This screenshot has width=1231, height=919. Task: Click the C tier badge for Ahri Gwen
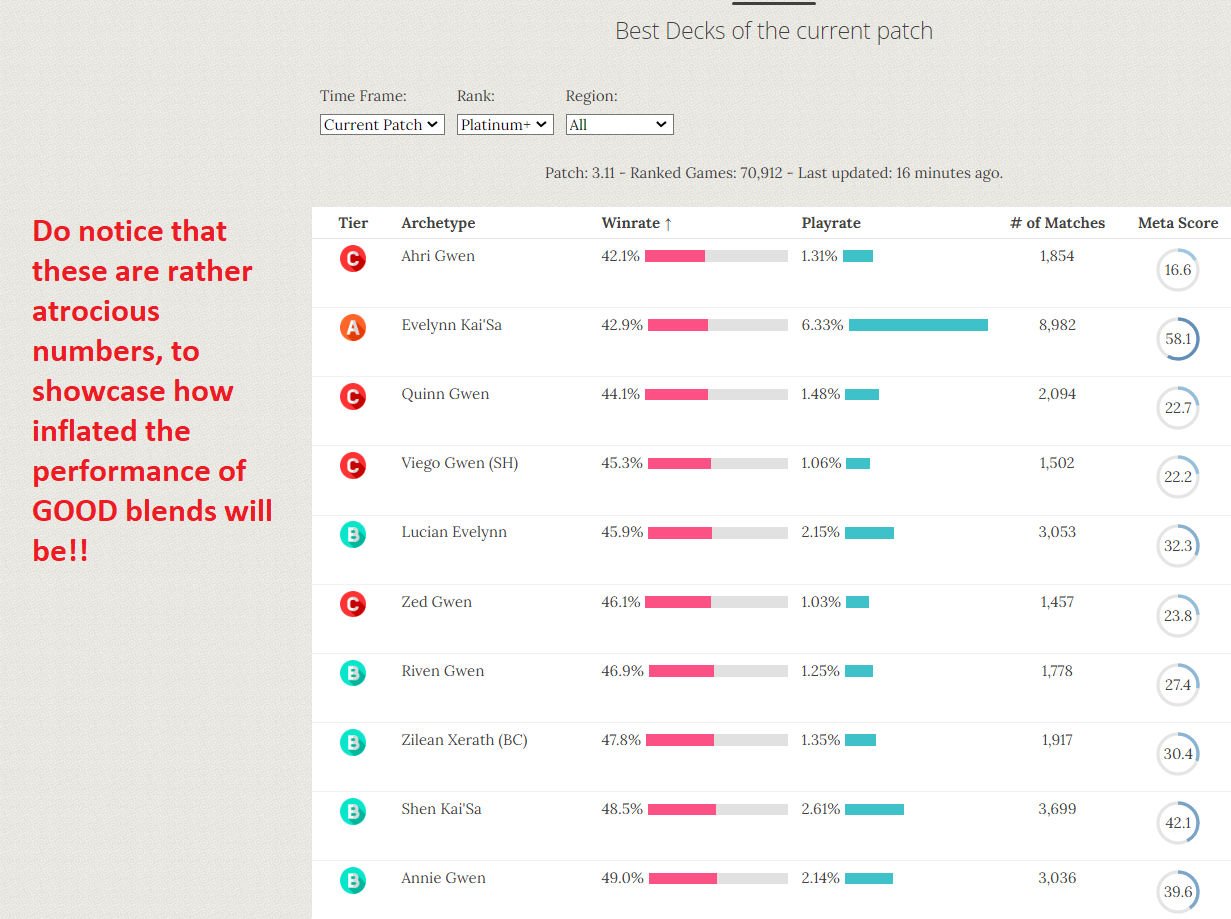coord(352,259)
